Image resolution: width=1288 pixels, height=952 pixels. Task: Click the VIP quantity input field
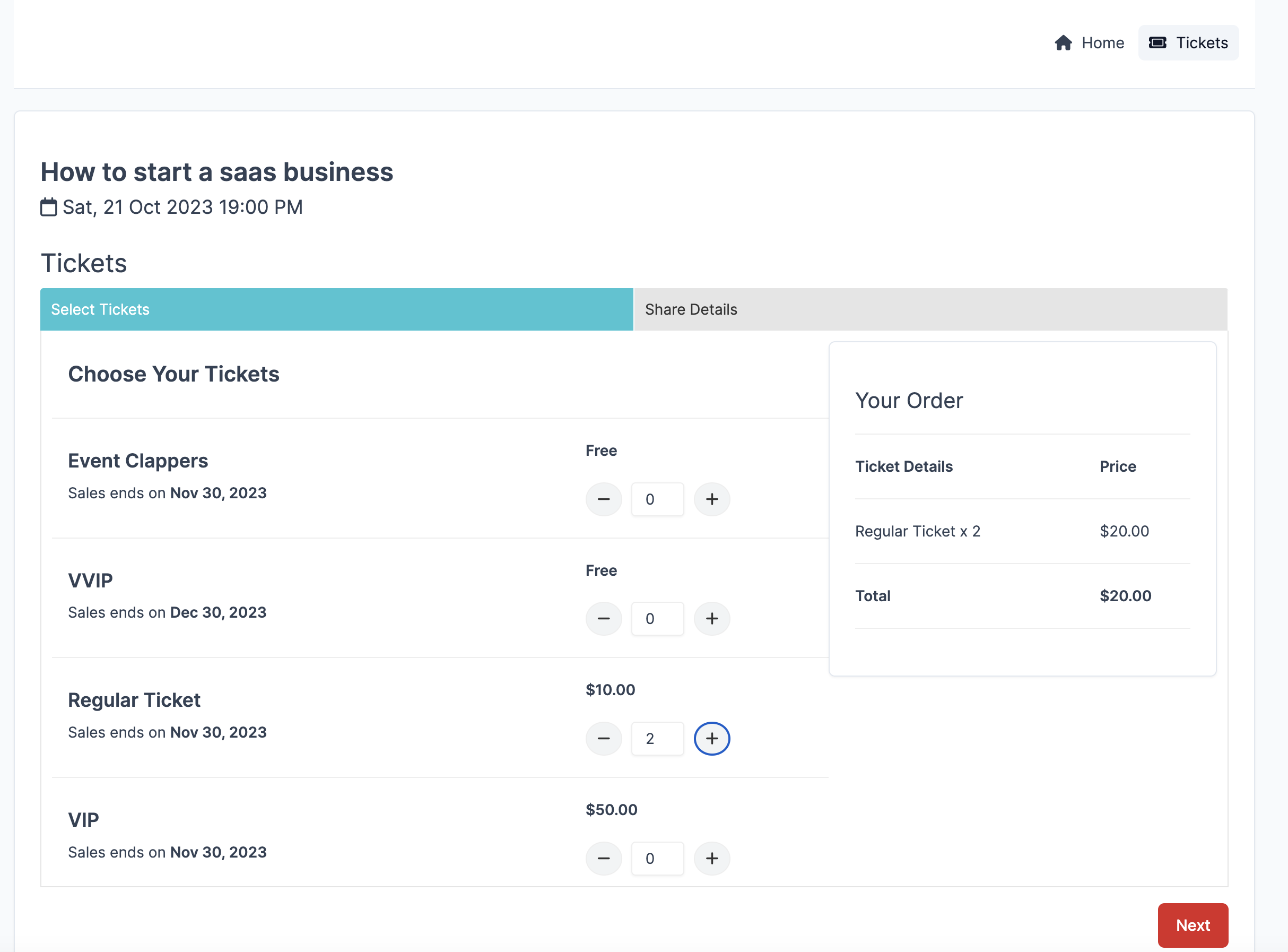point(657,858)
